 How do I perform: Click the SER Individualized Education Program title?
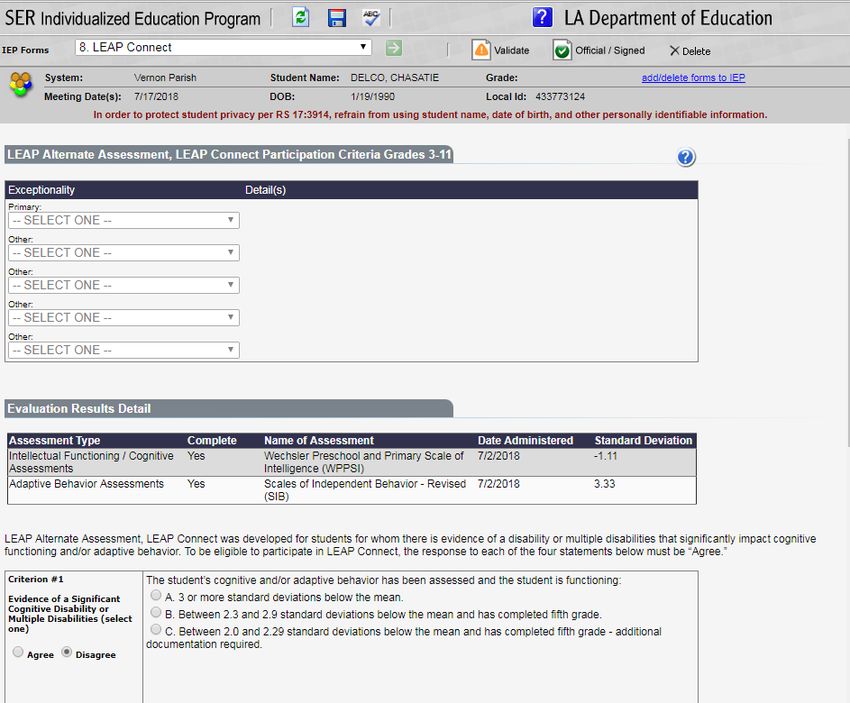133,18
